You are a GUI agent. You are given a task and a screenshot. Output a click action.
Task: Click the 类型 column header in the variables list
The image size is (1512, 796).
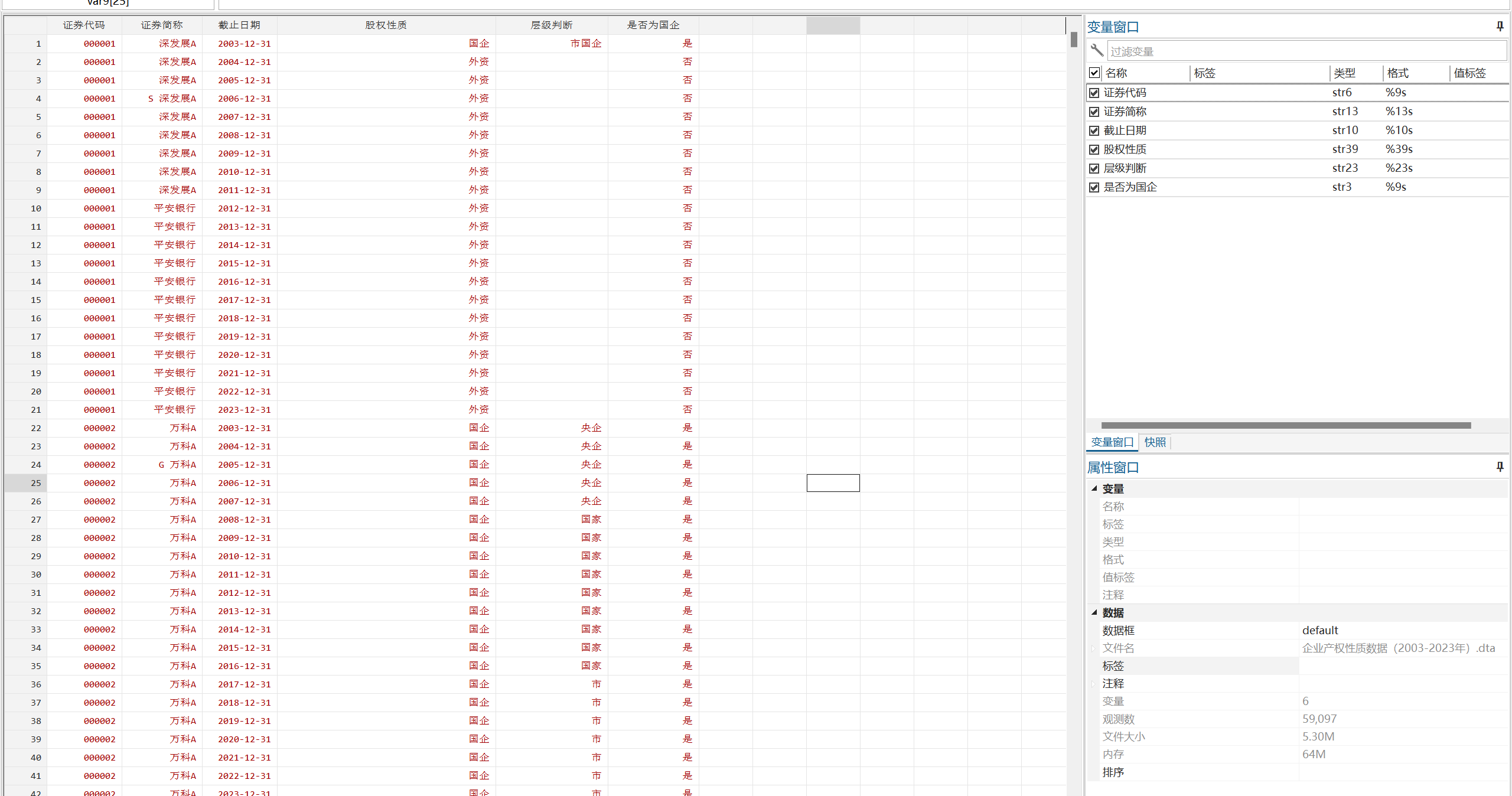click(1344, 73)
